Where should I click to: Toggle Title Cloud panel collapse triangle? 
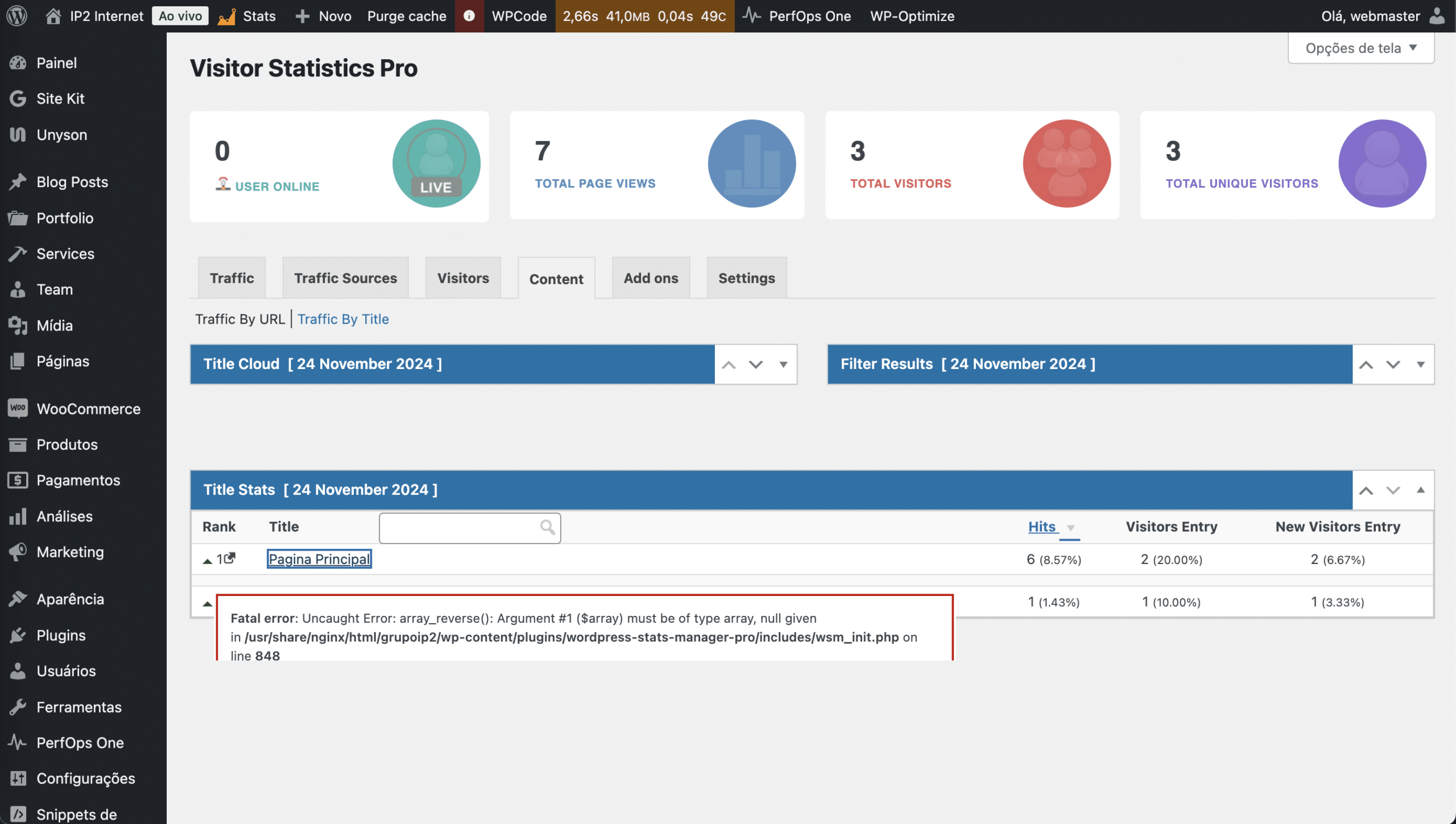(x=783, y=365)
